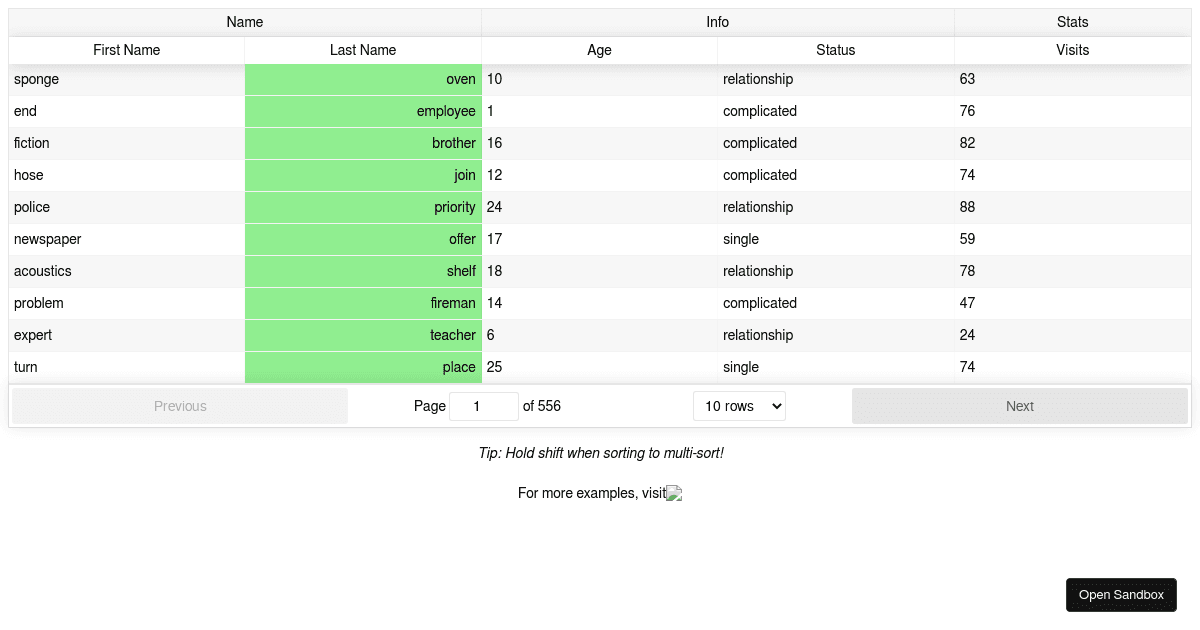The image size is (1200, 630).
Task: Sort entries by Visits column header
Action: click(x=1072, y=50)
